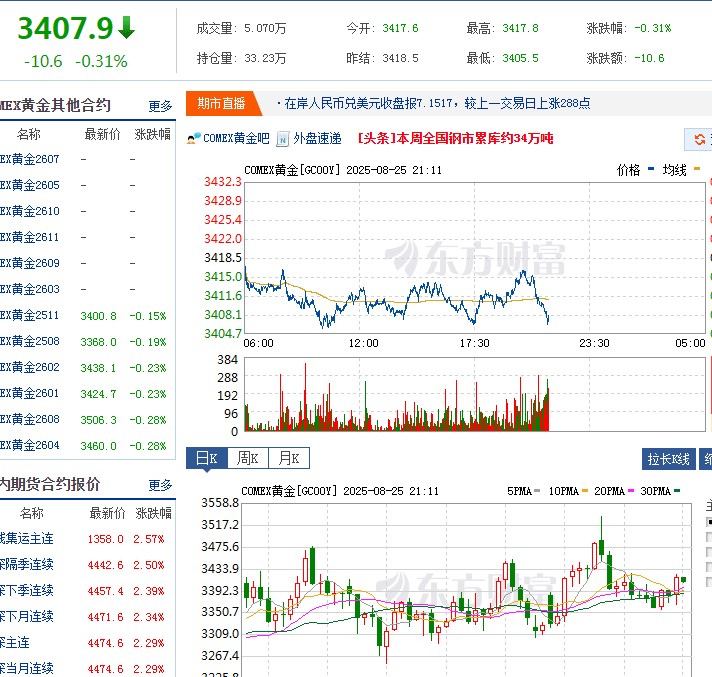This screenshot has width=712, height=677.
Task: Click latest price 3506.3
Action: 99,420
